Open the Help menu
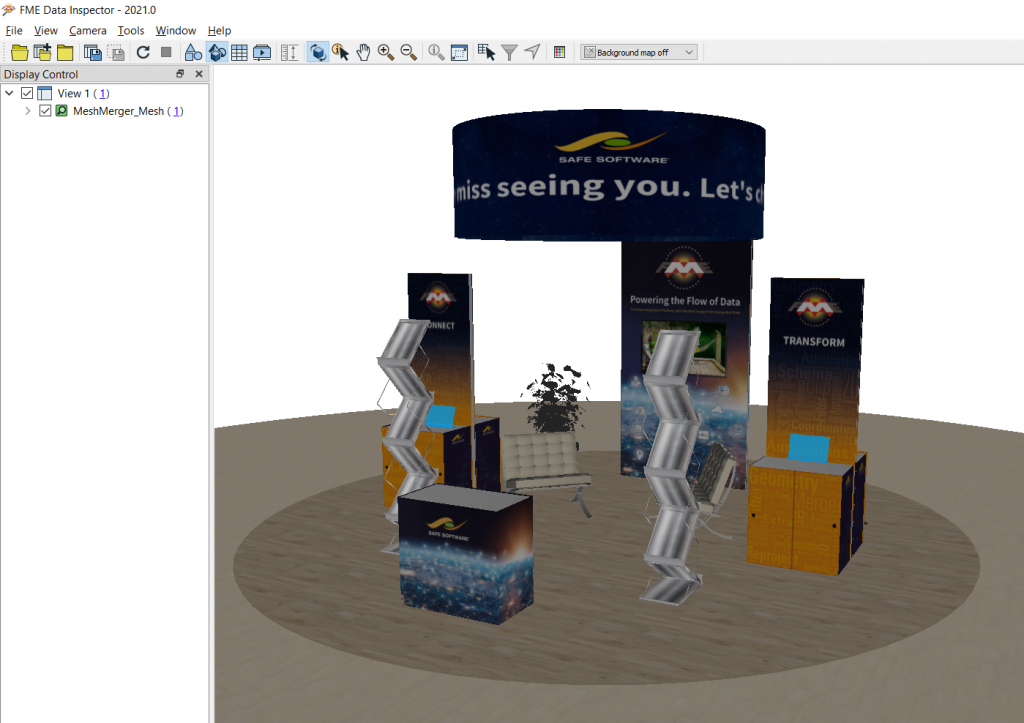 [x=219, y=31]
